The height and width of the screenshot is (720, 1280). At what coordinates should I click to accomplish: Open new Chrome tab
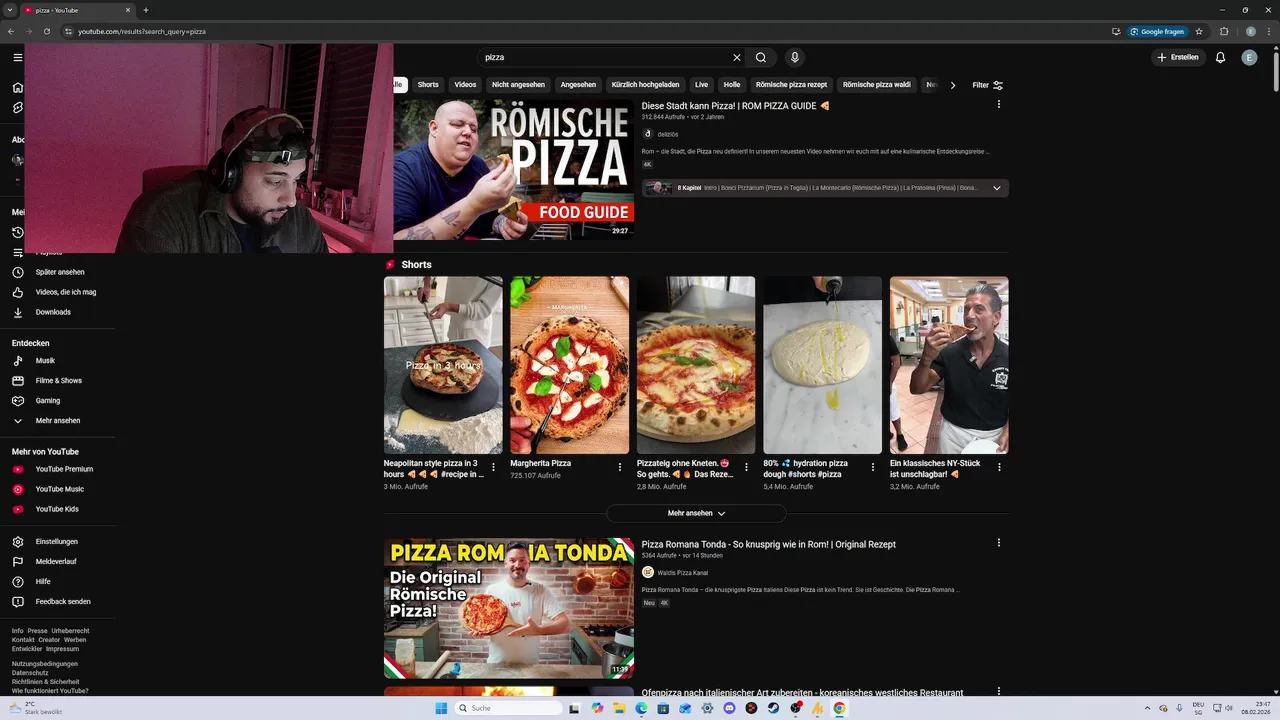(146, 10)
